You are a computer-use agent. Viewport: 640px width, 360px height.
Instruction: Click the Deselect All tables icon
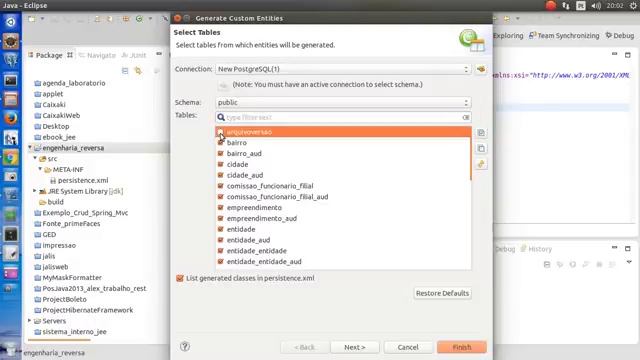coord(481,149)
